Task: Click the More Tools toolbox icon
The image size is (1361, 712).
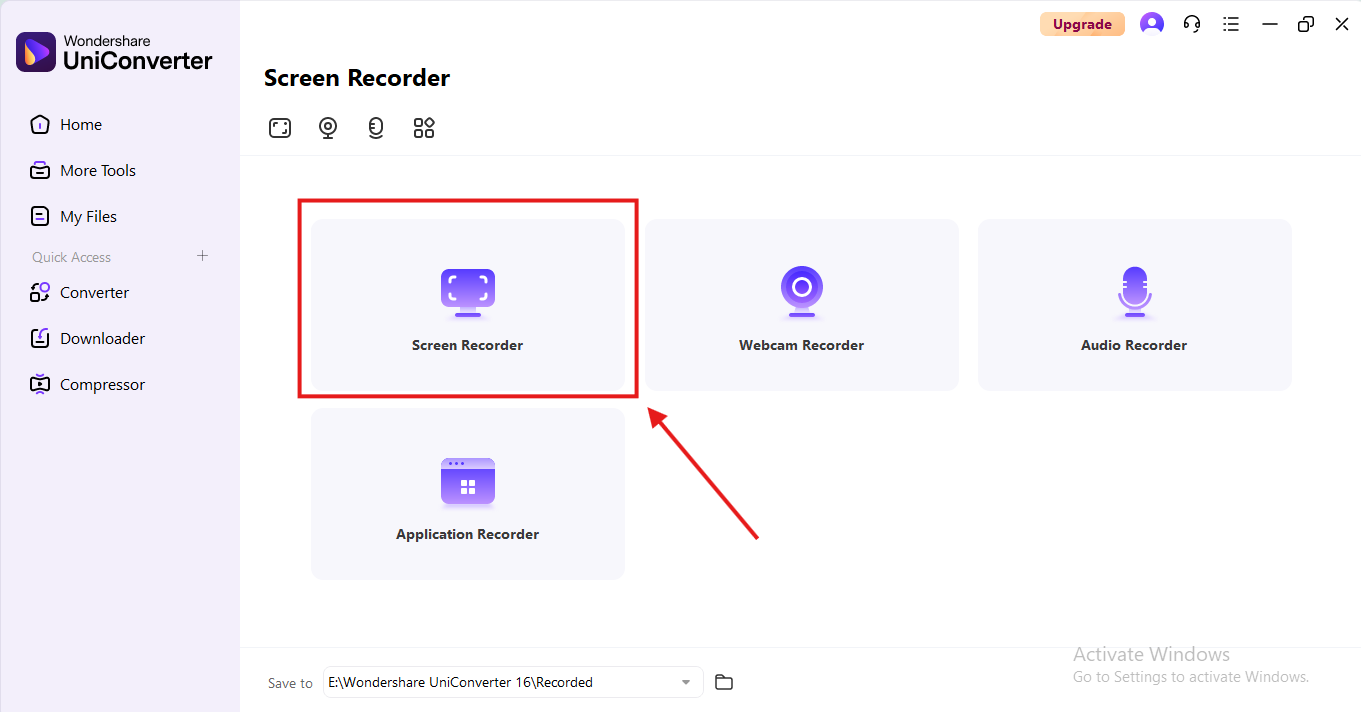Action: 40,171
